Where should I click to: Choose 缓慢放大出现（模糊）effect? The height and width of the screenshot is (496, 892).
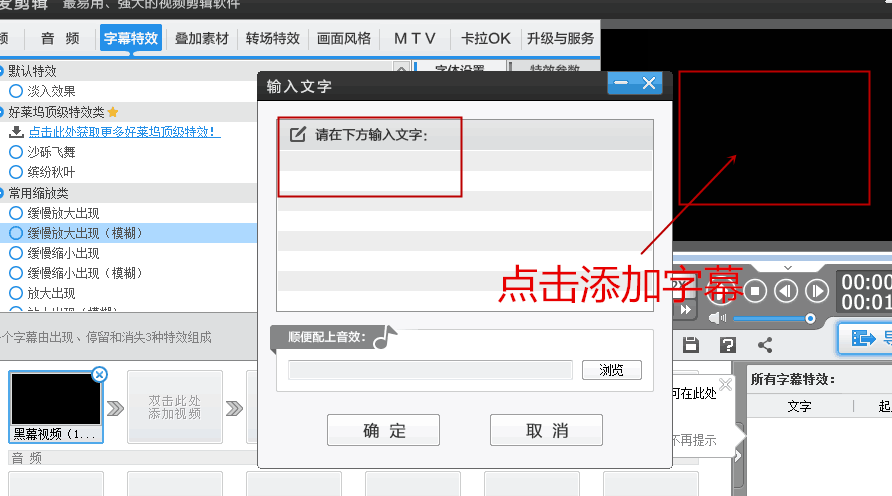16,233
